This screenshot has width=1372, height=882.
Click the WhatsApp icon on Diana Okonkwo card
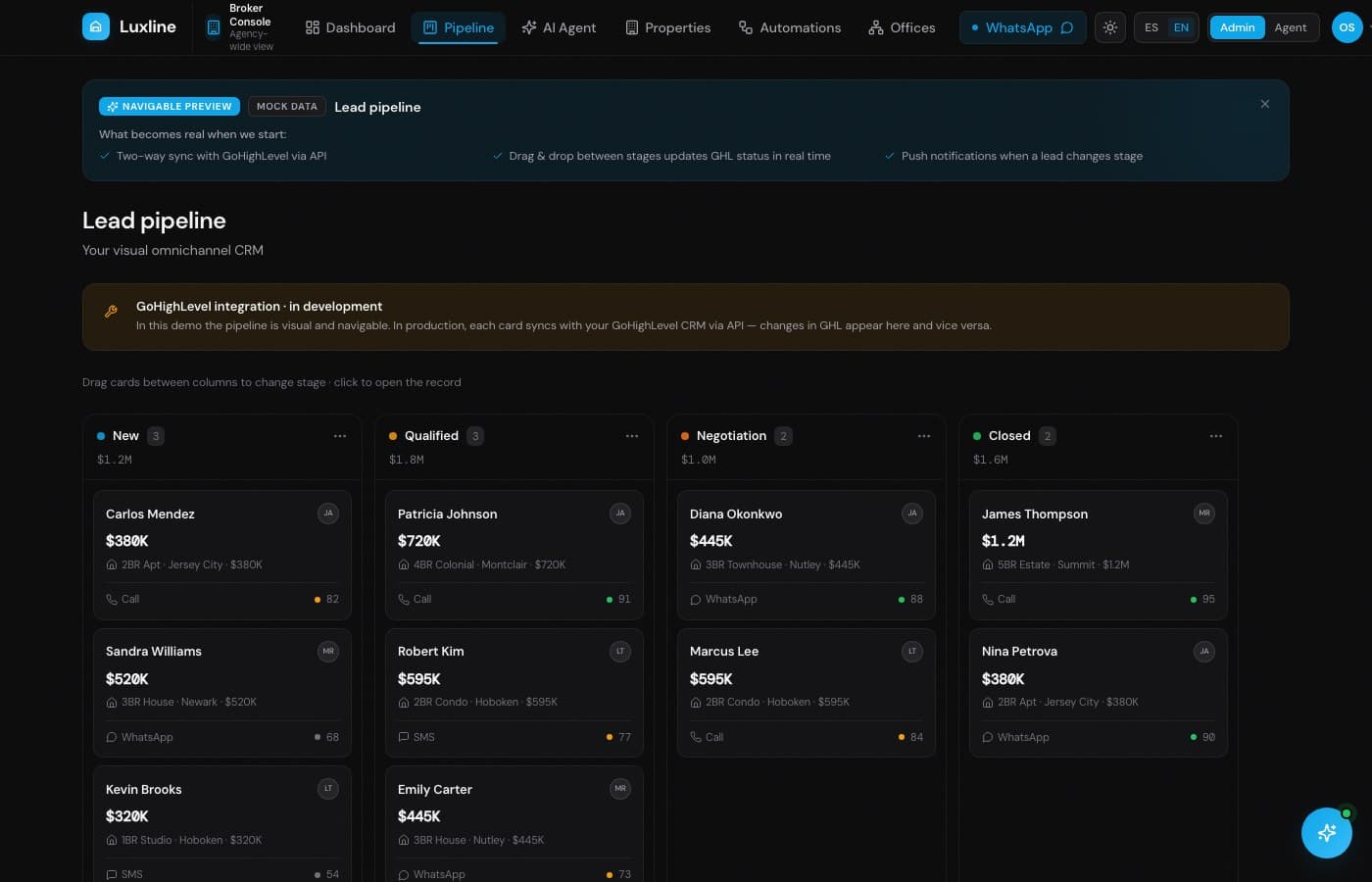(696, 599)
